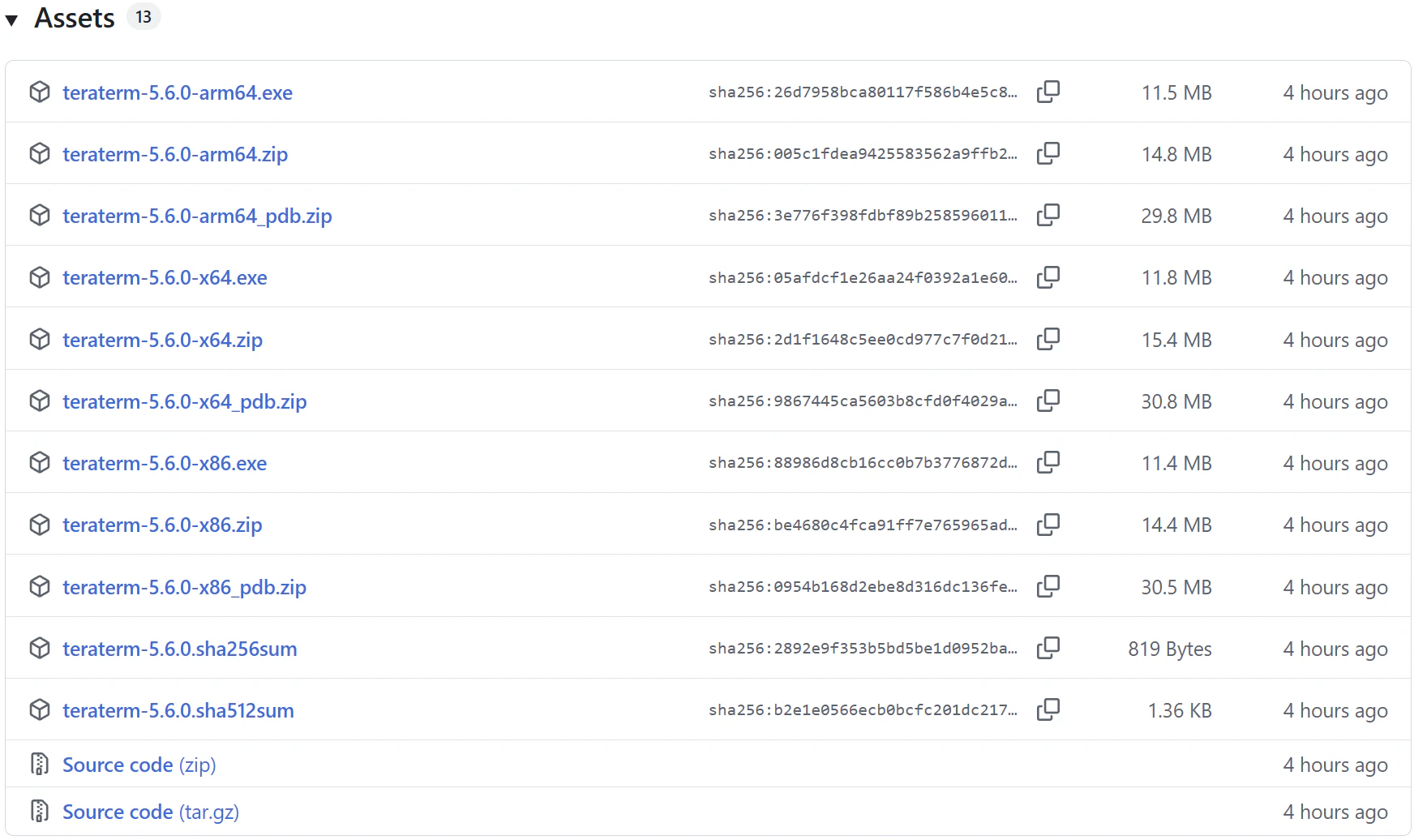1414x840 pixels.
Task: Click the 819 Bytes file size
Action: (1170, 649)
